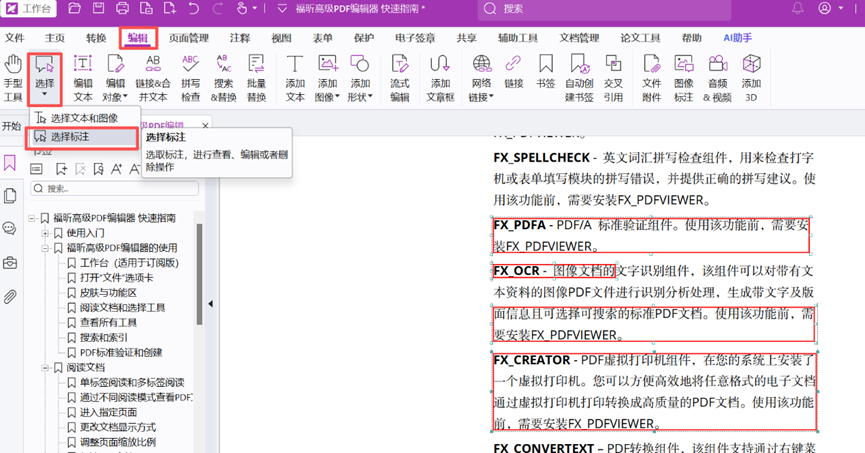Collapse navigation panel using the arrow handle

coord(211,304)
